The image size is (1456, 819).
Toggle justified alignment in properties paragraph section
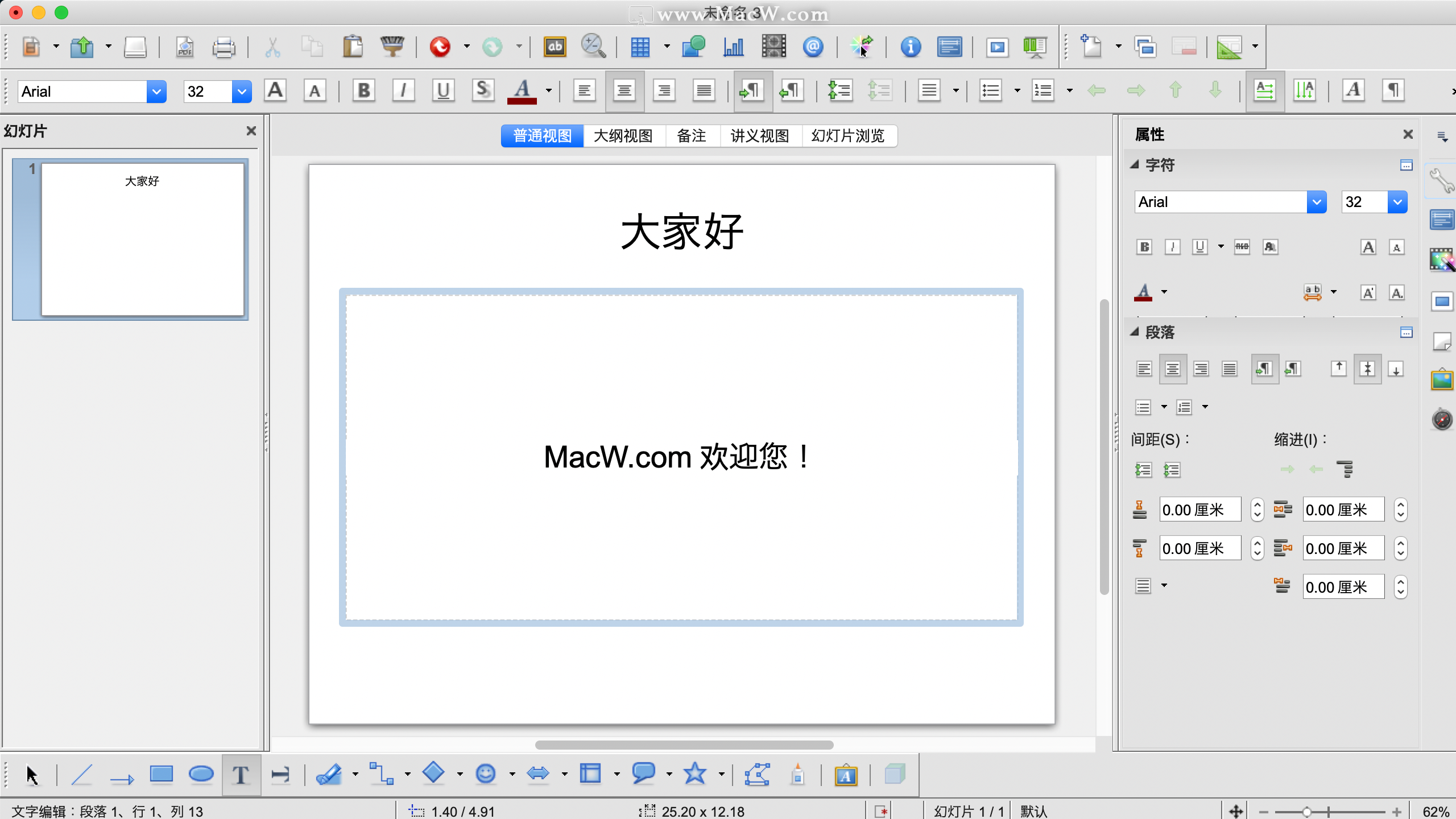(1229, 369)
